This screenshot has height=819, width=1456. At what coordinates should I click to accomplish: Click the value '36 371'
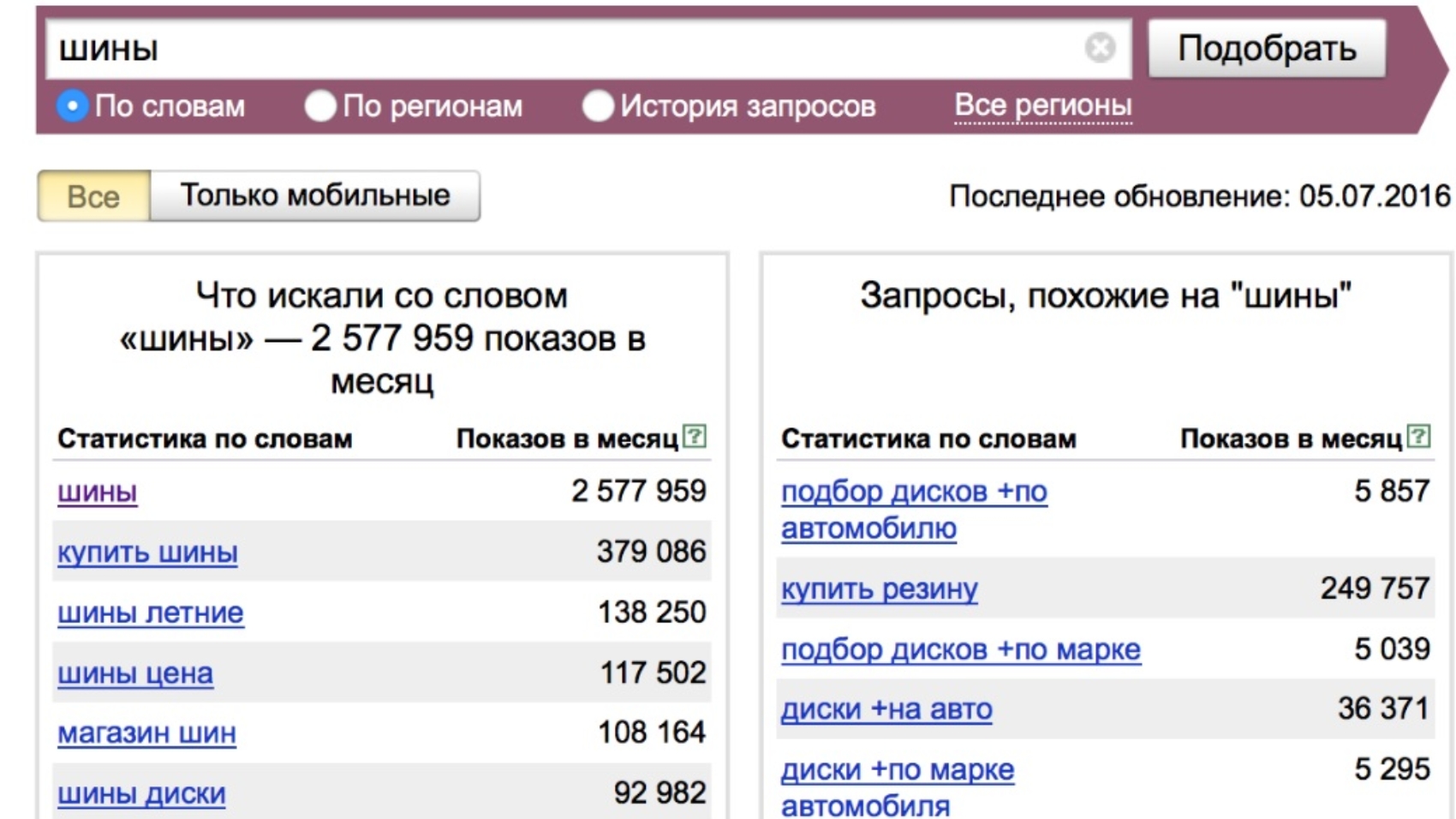tap(1384, 708)
